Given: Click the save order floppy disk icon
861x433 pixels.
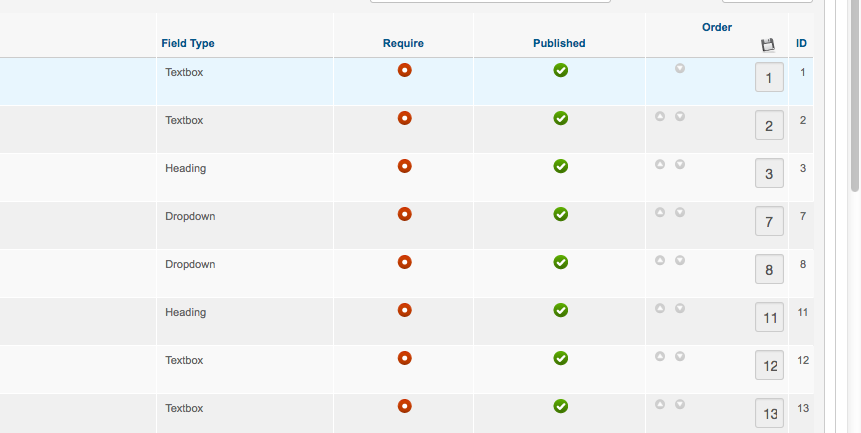Looking at the screenshot, I should [x=767, y=45].
